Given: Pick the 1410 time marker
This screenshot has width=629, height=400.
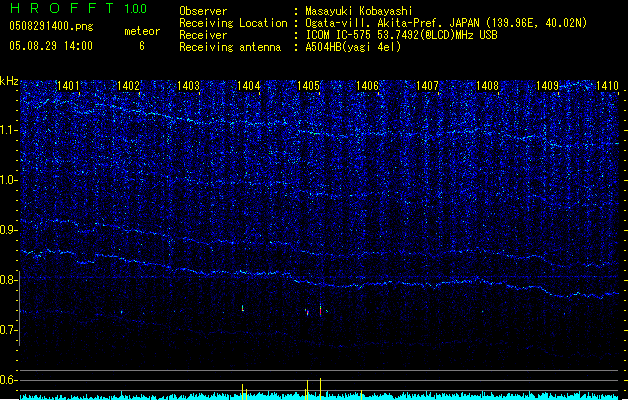Looking at the screenshot, I should click(607, 87).
